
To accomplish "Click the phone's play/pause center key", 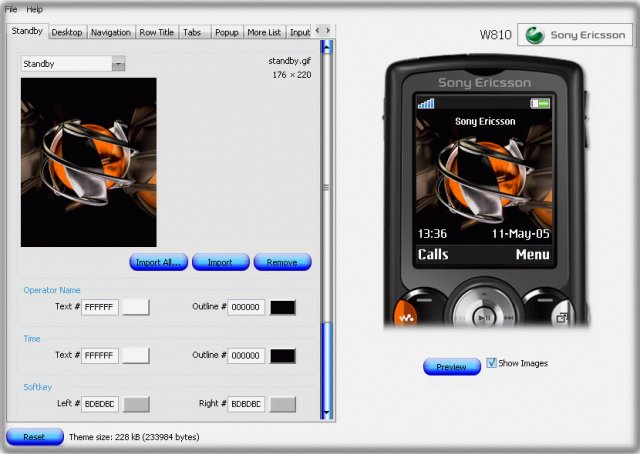I will click(484, 317).
